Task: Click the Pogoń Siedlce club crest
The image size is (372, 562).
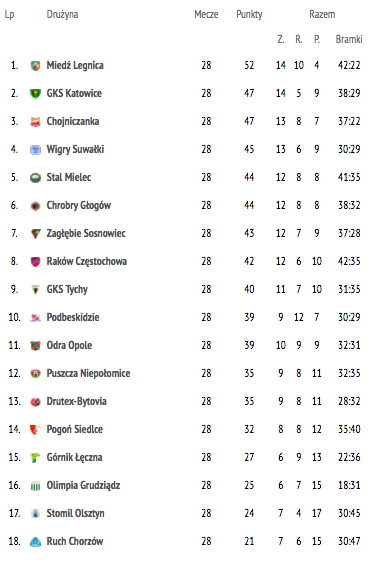Action: 35,429
